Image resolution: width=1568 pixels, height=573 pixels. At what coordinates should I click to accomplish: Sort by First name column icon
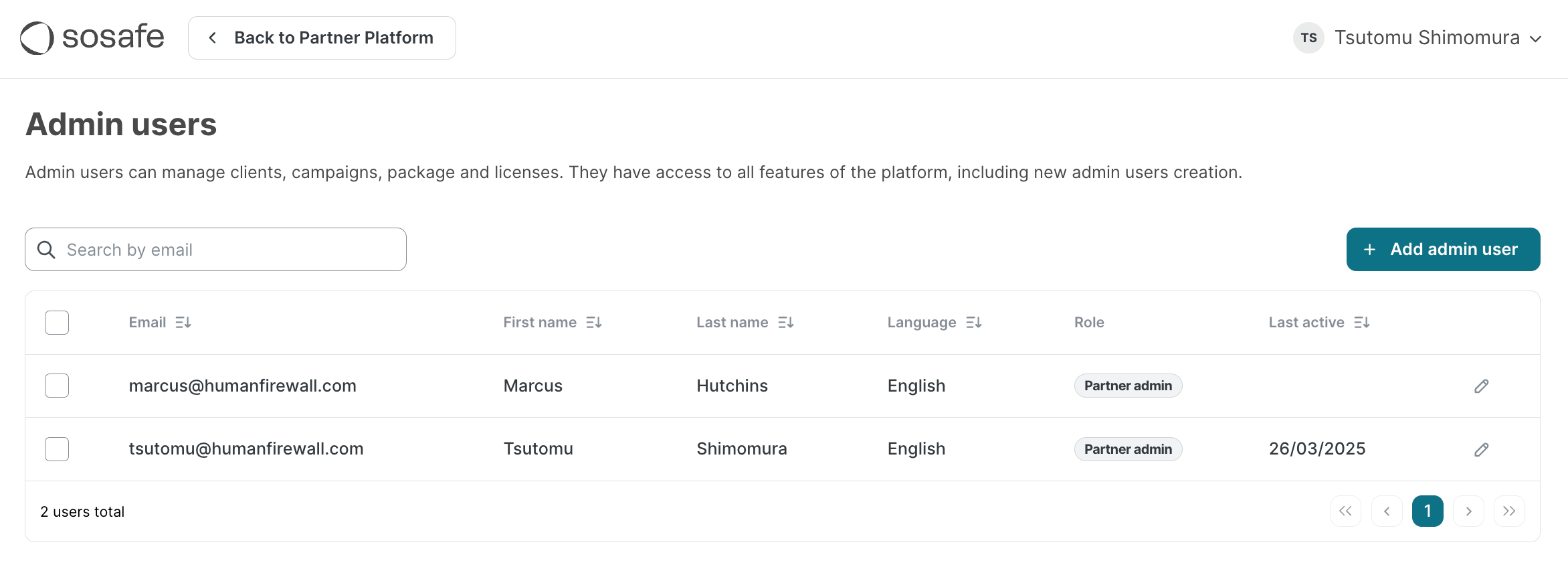[594, 323]
